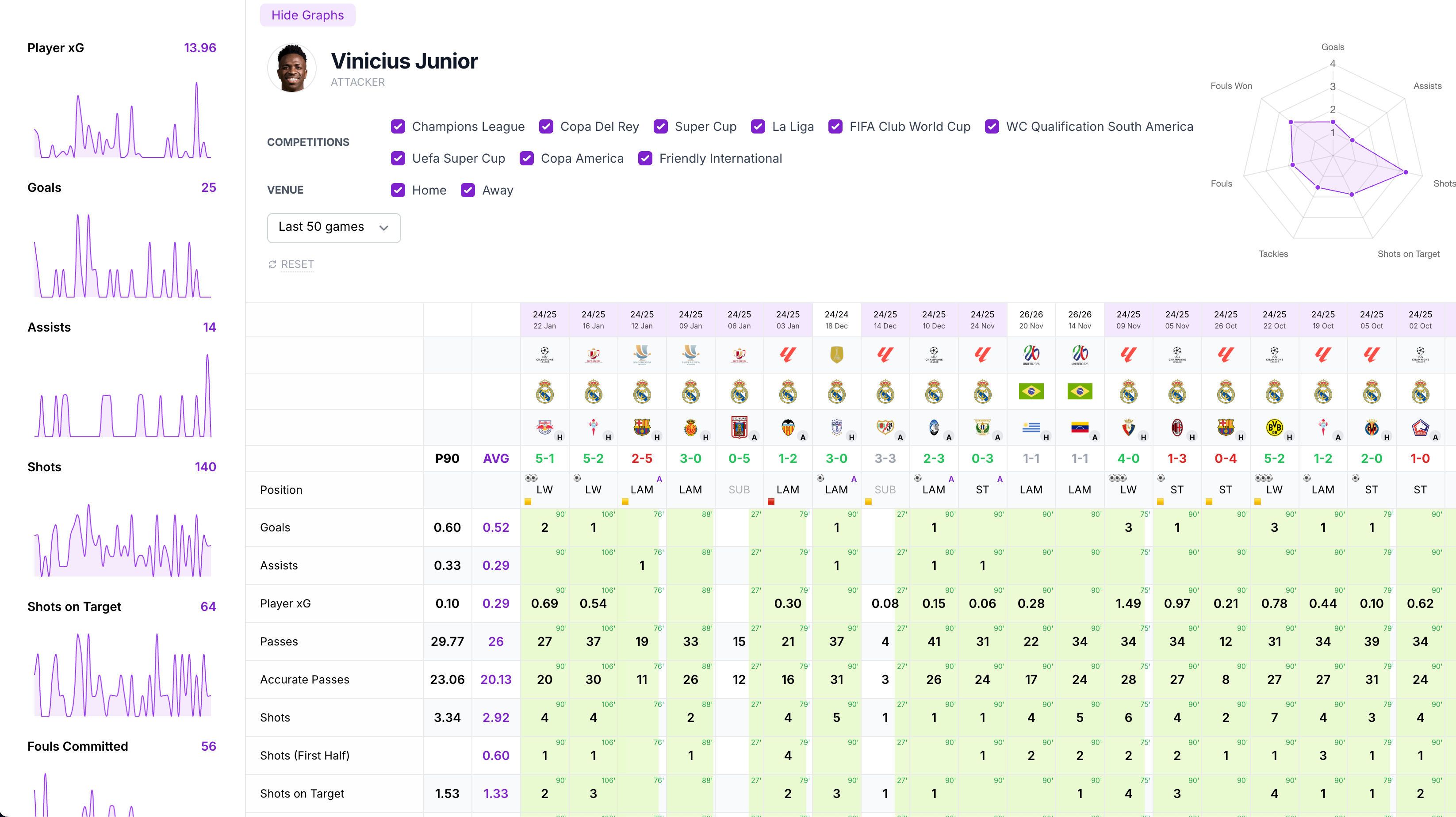Click the Barcelona crest for 12 Jan
Viewport: 1456px width, 817px height.
pos(642,427)
